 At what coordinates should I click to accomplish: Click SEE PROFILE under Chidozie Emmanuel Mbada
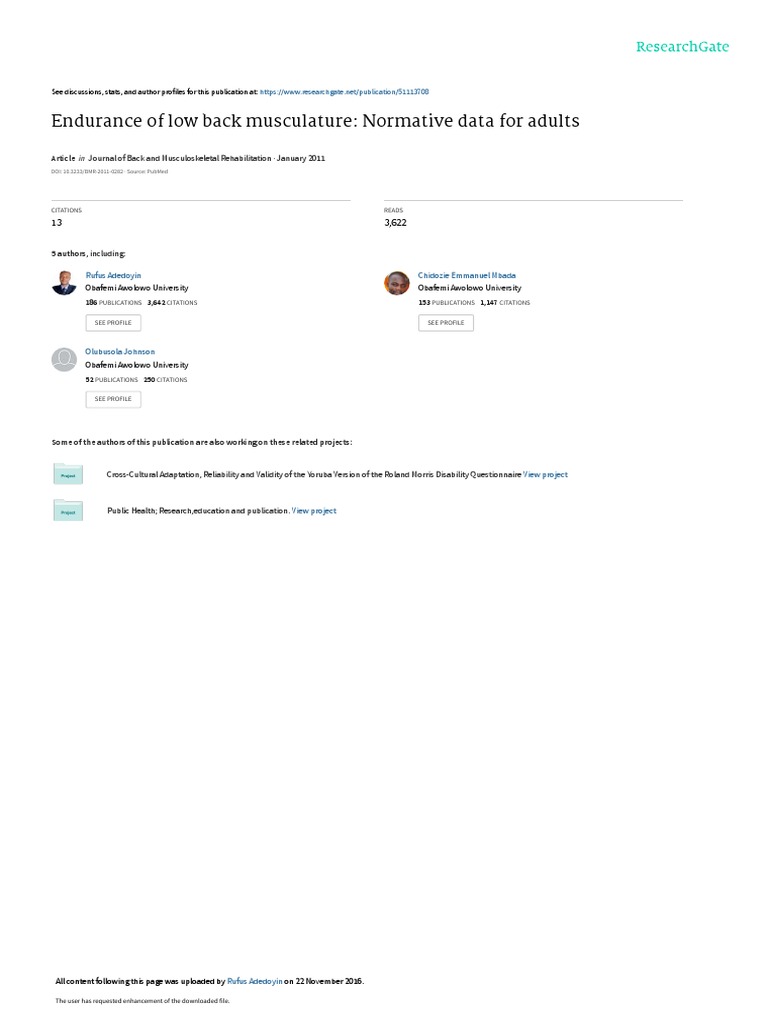click(x=446, y=323)
